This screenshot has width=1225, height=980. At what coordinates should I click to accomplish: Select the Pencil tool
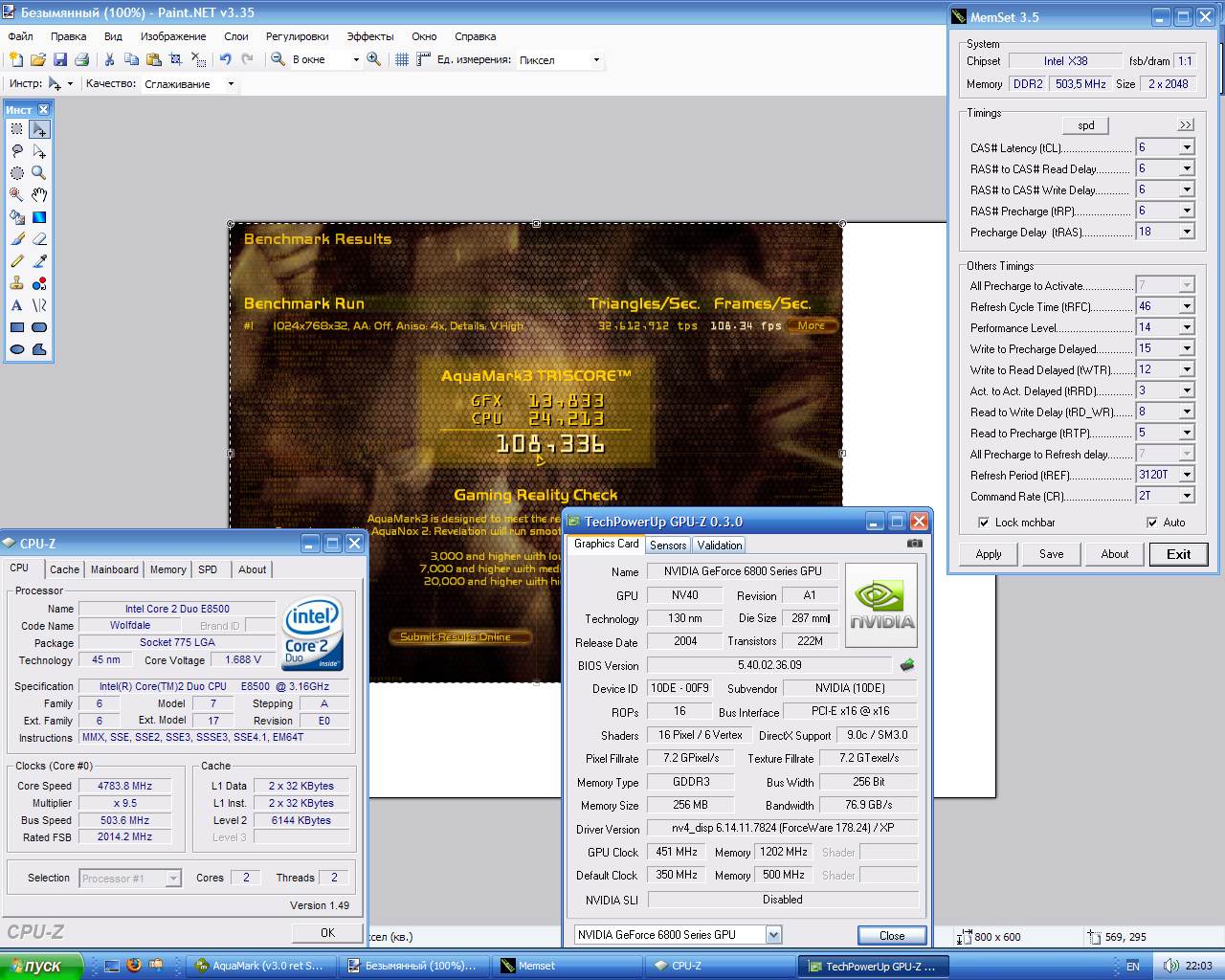click(17, 261)
